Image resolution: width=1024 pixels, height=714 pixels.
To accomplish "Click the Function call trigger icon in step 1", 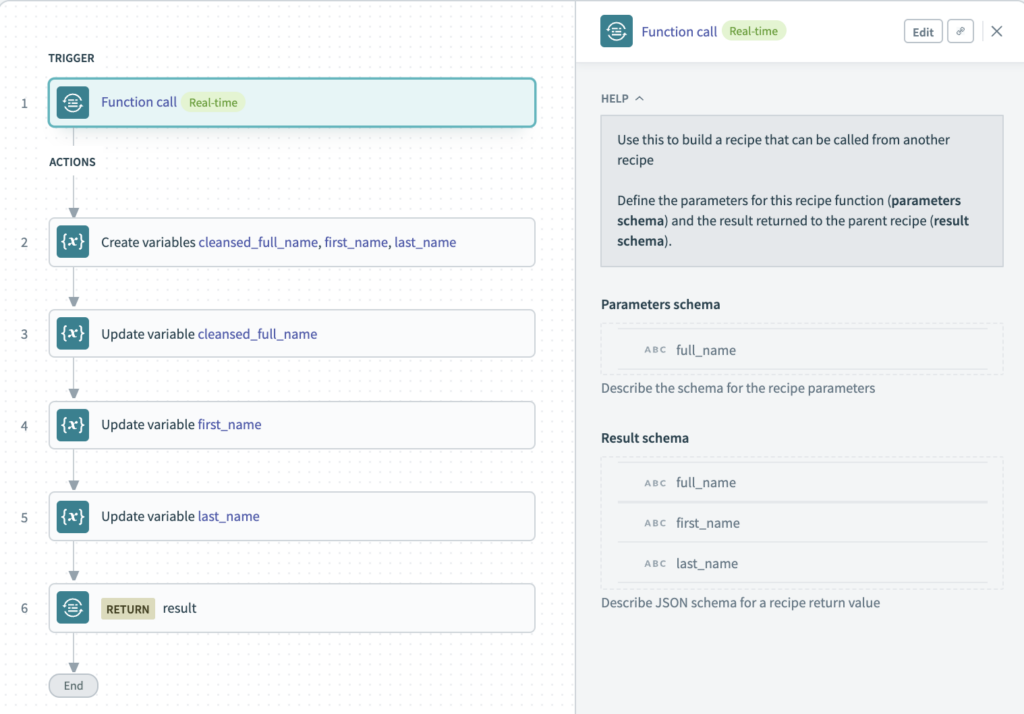I will coord(72,103).
